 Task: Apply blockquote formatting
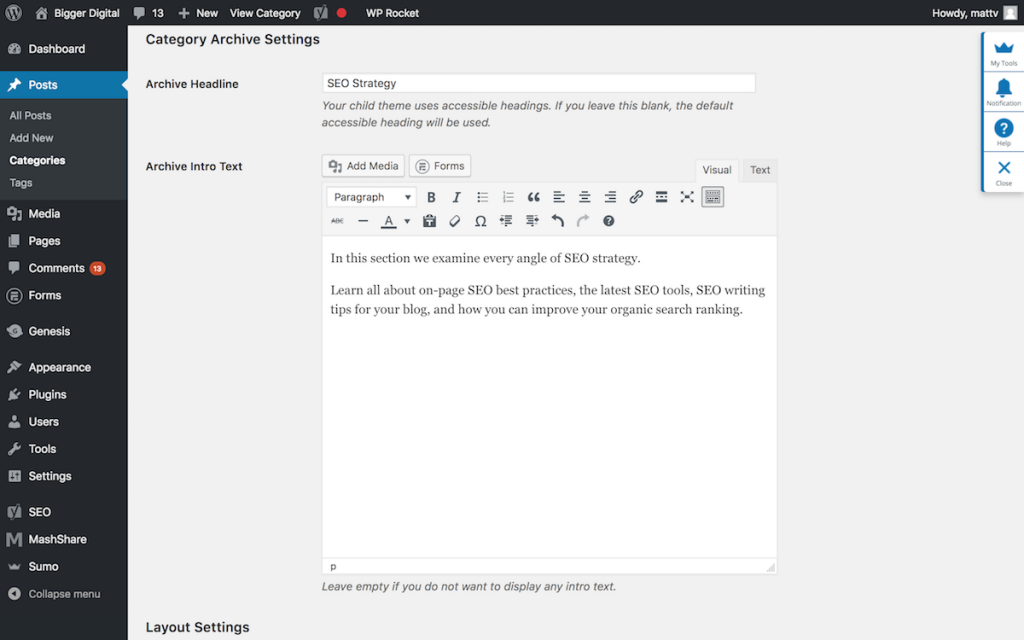tap(534, 197)
